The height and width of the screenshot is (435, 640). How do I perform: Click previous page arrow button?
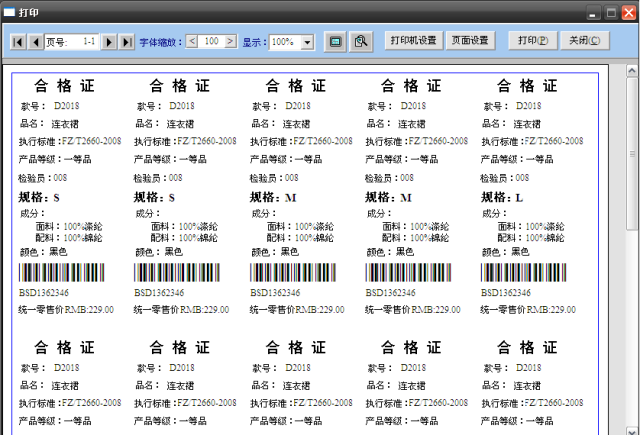point(34,42)
